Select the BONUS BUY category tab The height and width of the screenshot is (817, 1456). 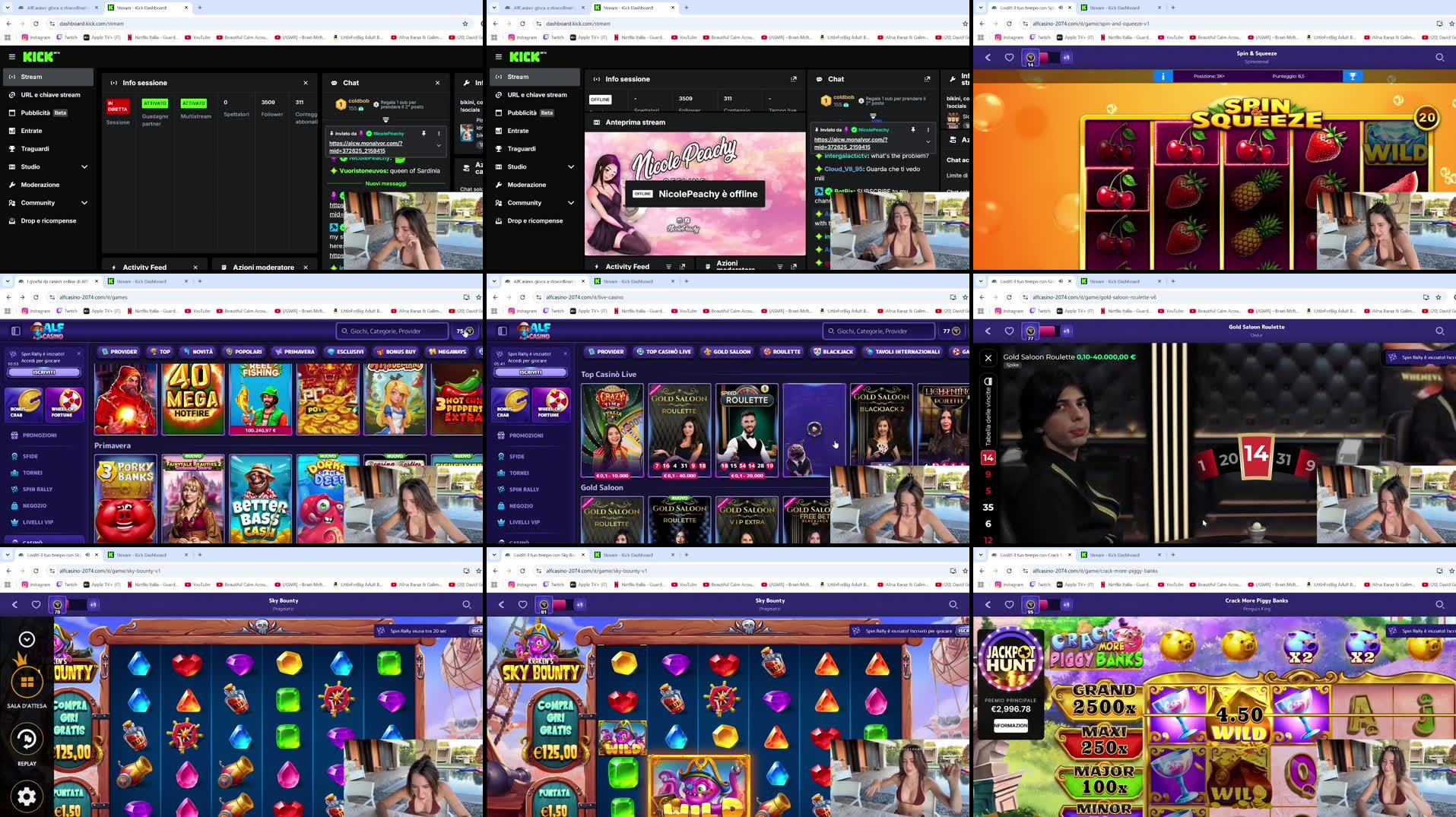click(396, 352)
